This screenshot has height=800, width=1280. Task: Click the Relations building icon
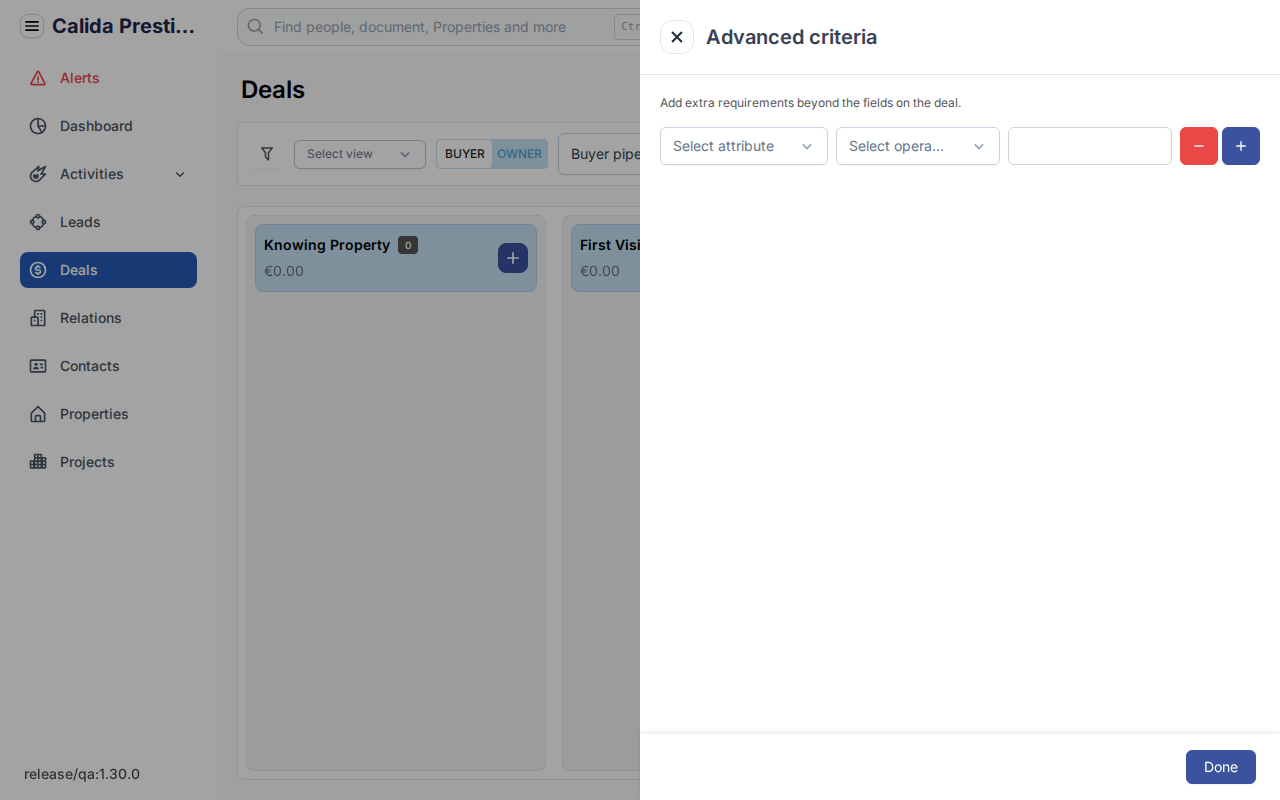pos(38,318)
